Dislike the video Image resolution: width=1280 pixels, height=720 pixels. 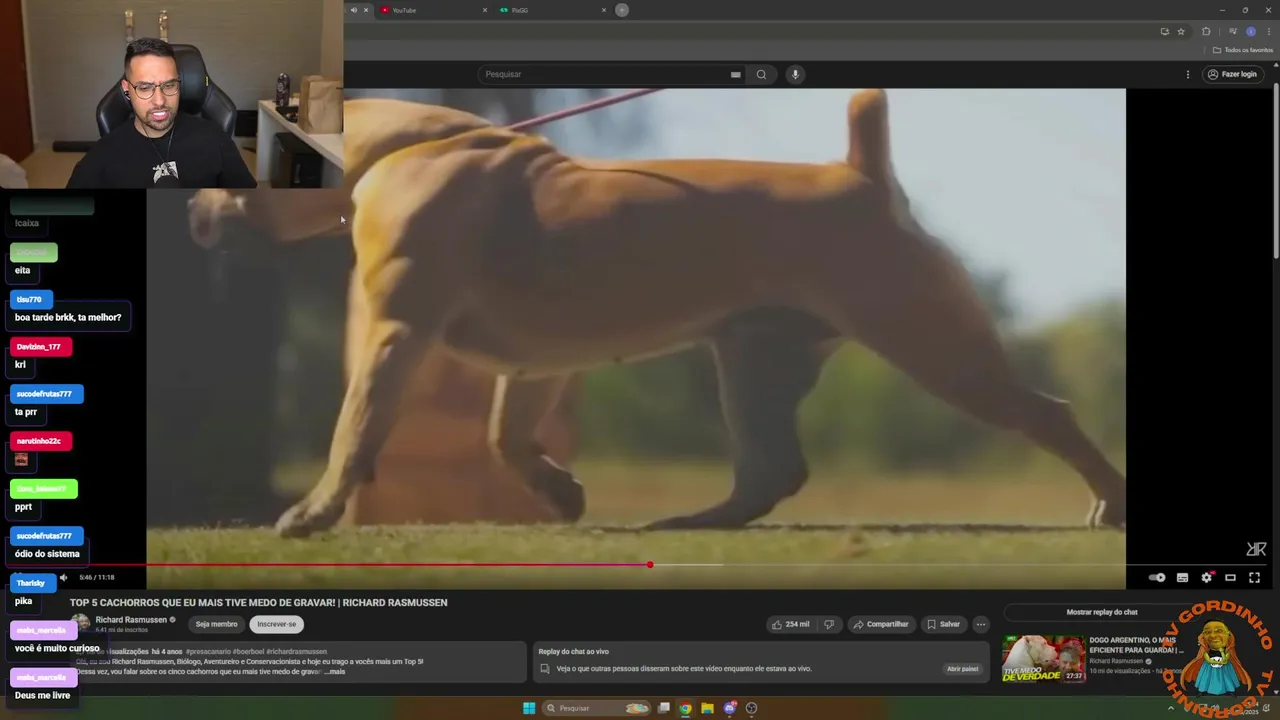click(x=829, y=624)
